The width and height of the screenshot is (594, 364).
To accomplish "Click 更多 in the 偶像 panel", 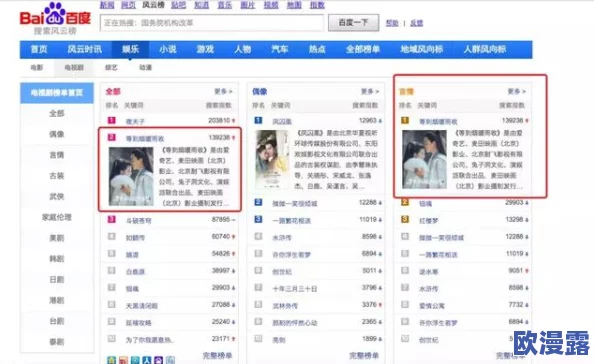I will coord(370,91).
